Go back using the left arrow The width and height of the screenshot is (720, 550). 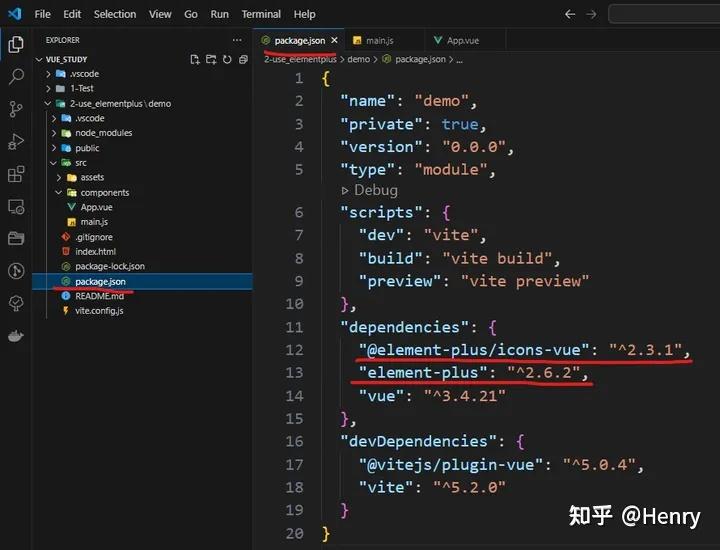570,14
